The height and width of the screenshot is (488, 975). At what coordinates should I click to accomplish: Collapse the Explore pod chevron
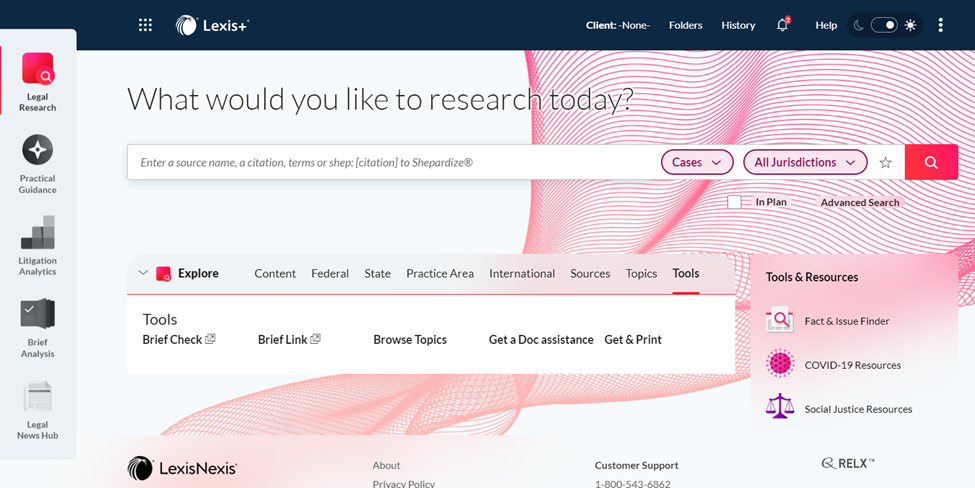point(143,273)
